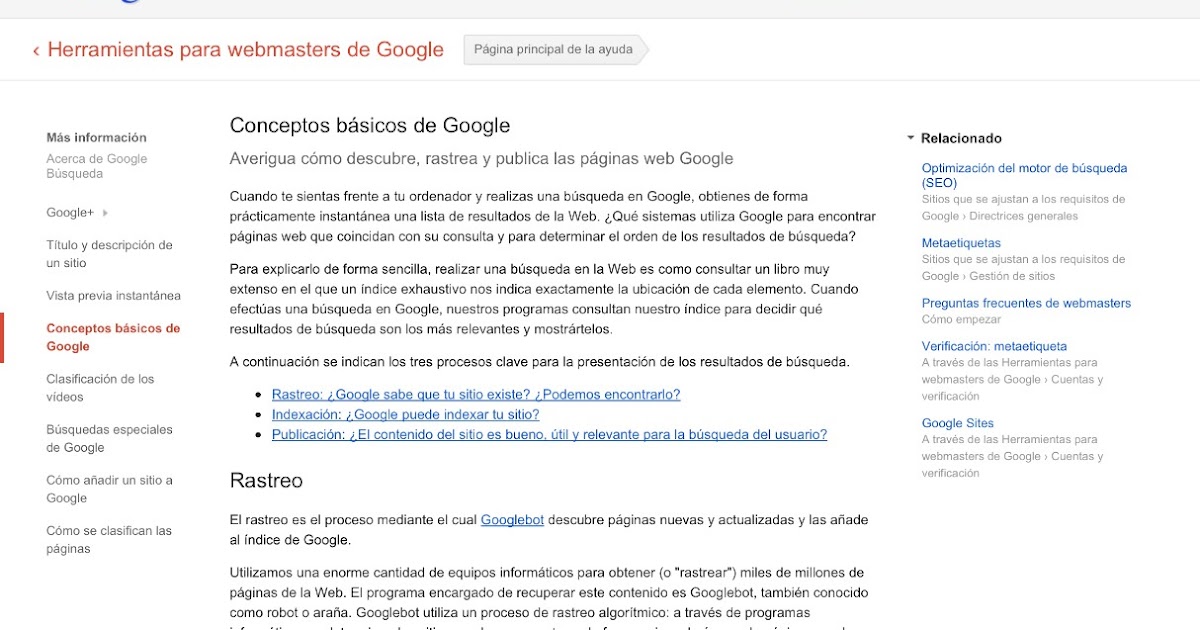
Task: Open Clasificación de los vídeos
Action: click(x=100, y=388)
